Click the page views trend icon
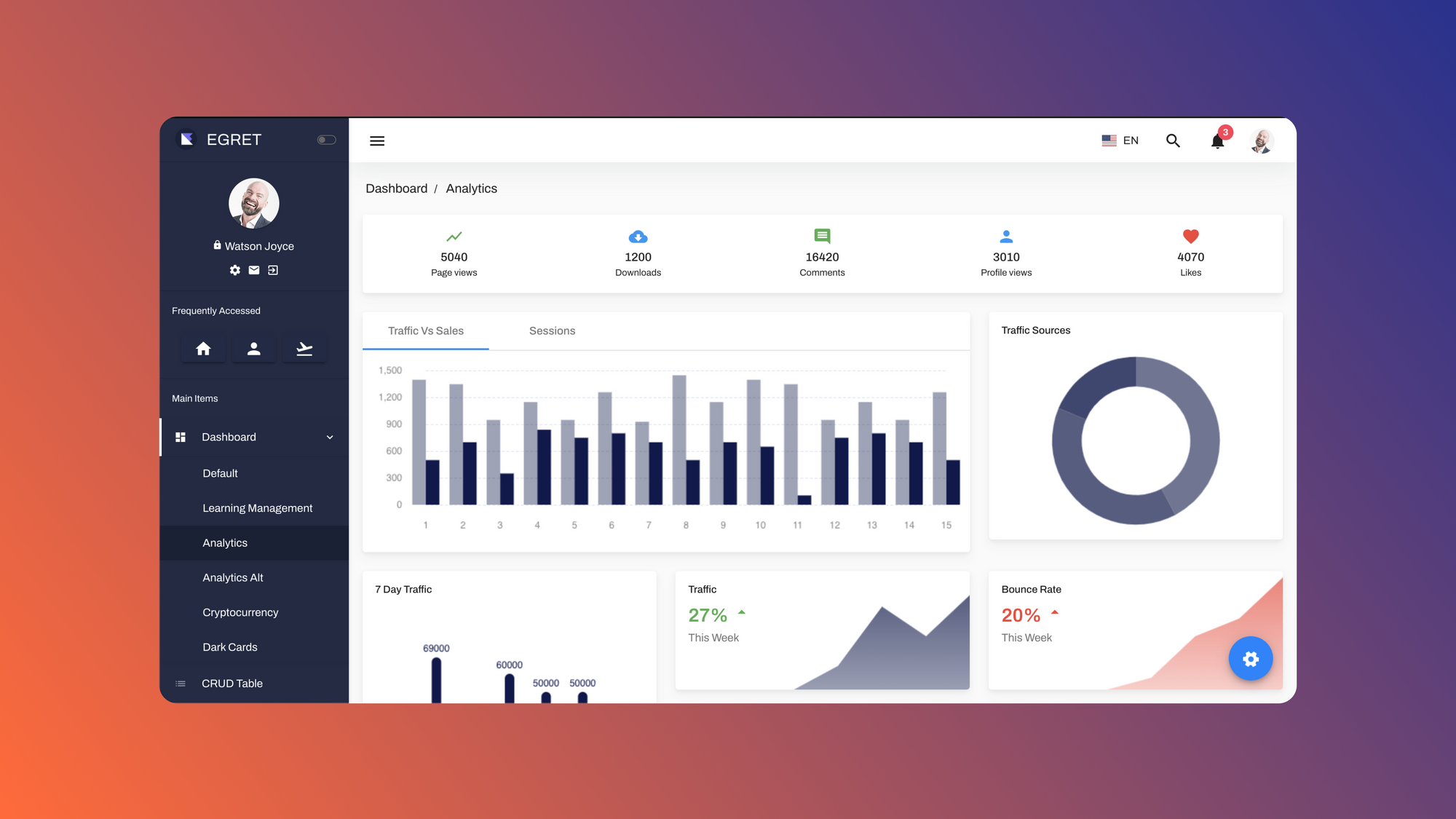This screenshot has height=819, width=1456. 453,236
